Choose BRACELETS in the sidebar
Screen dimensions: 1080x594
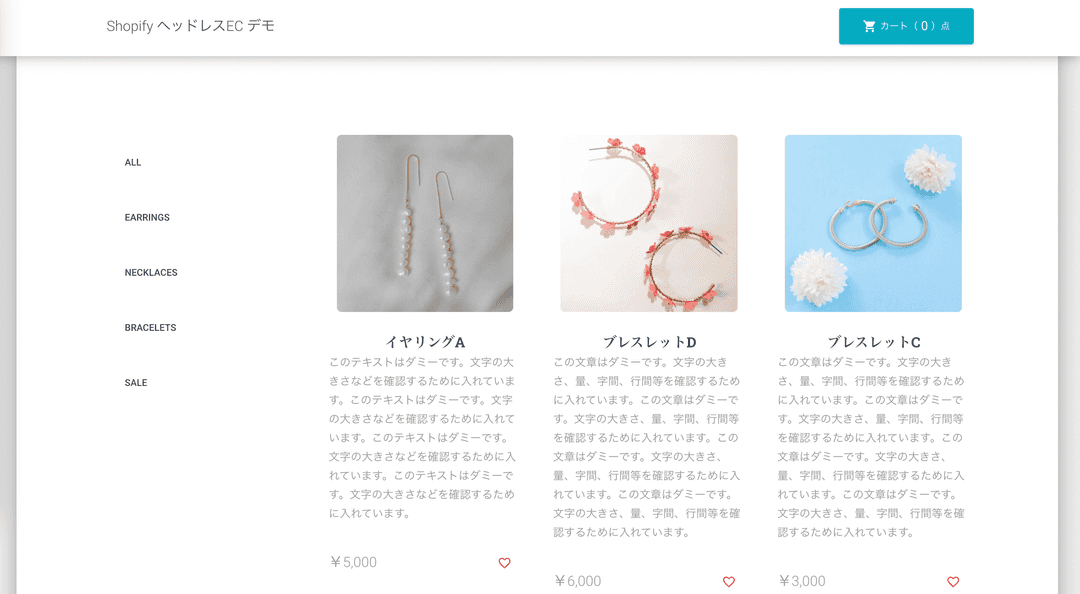click(150, 328)
